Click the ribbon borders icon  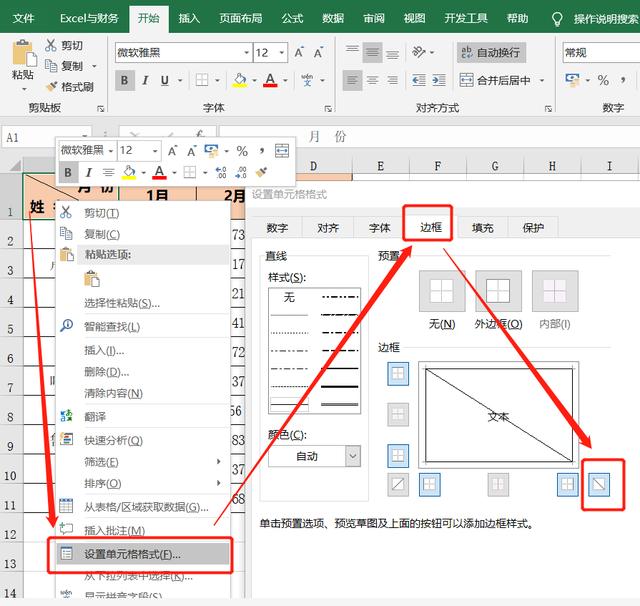202,80
